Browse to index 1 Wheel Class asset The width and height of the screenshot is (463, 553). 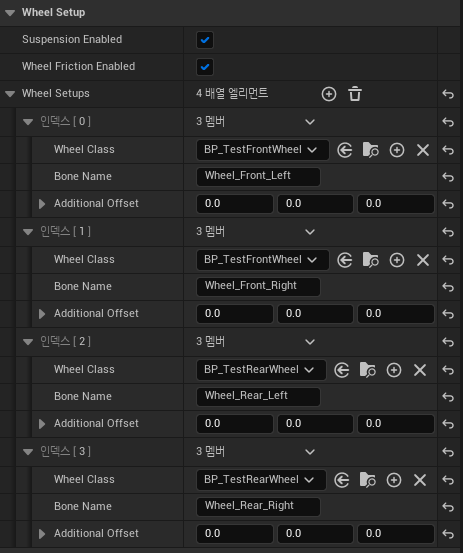371,260
